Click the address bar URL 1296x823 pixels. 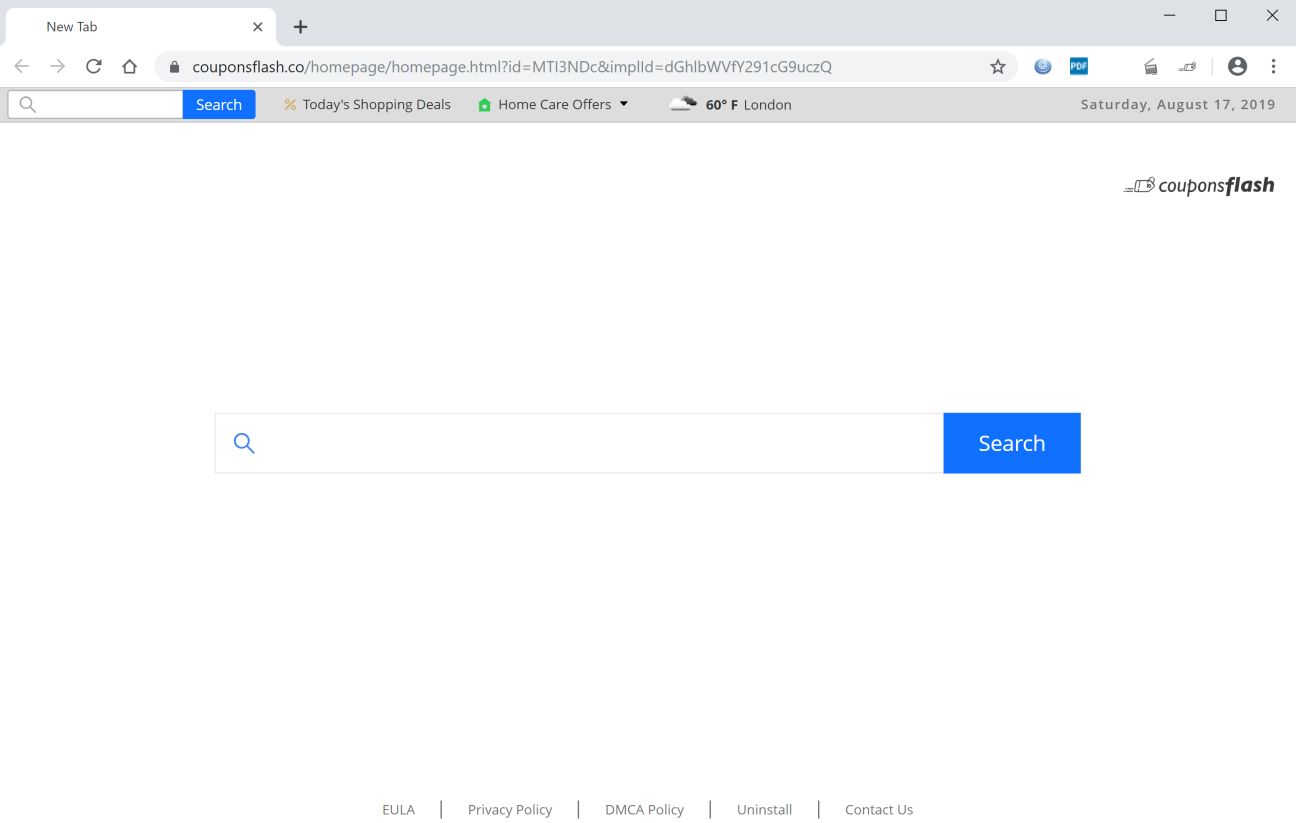(x=512, y=67)
